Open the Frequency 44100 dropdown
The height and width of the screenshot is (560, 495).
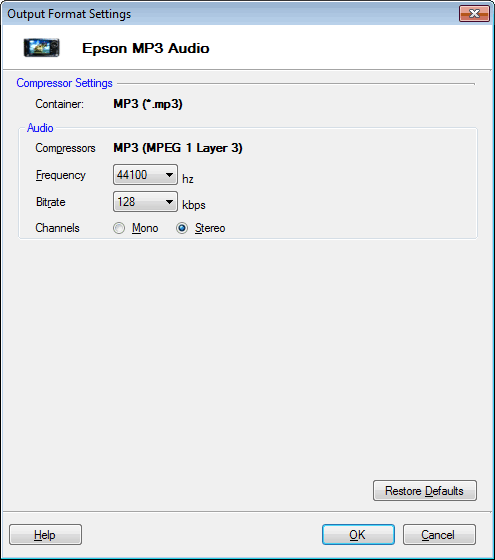[145, 175]
